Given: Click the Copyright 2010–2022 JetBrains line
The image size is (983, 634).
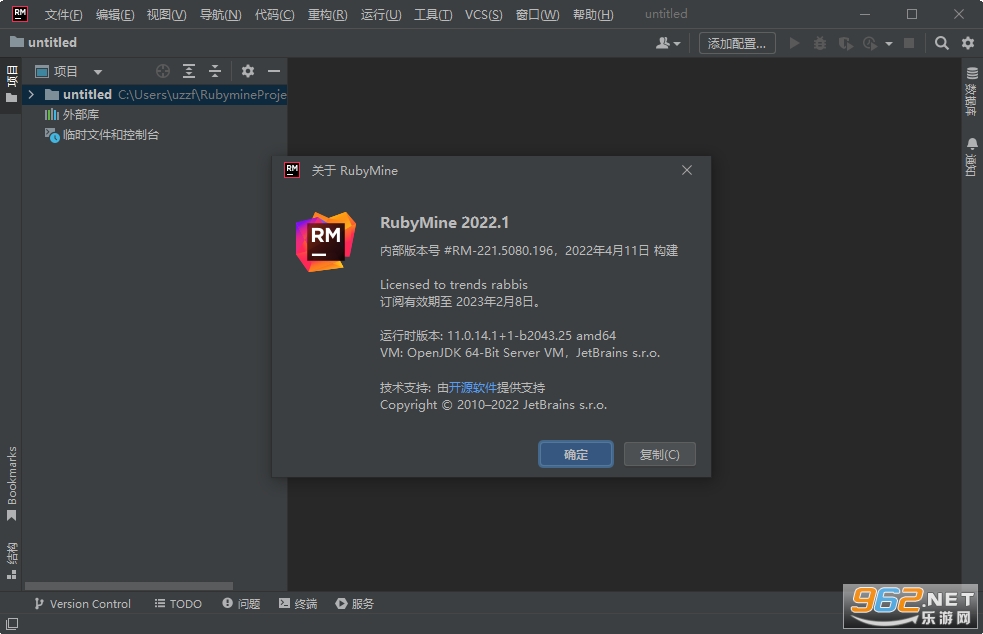Looking at the screenshot, I should pyautogui.click(x=493, y=405).
